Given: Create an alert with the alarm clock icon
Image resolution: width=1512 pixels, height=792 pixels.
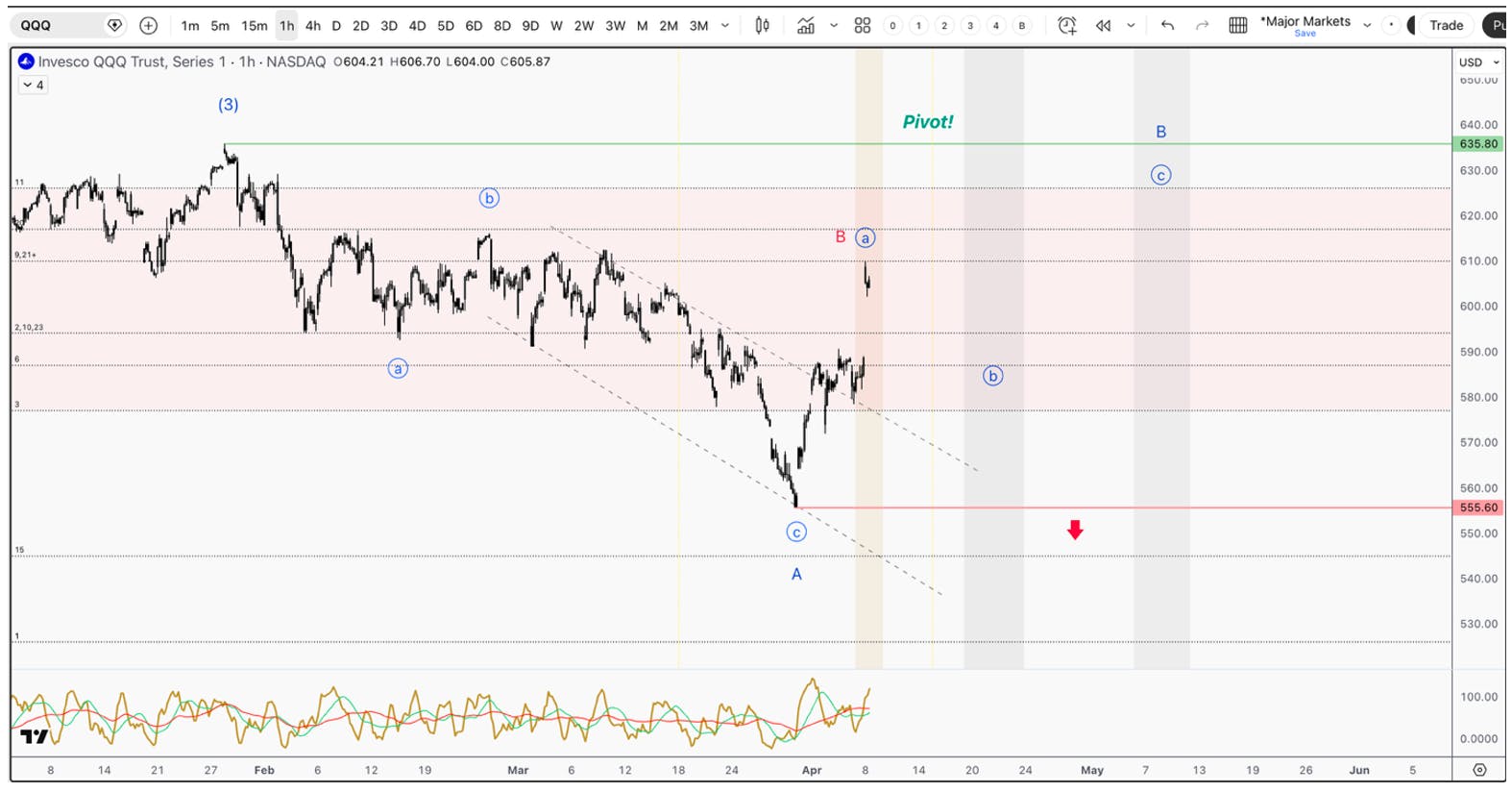Looking at the screenshot, I should [1067, 26].
